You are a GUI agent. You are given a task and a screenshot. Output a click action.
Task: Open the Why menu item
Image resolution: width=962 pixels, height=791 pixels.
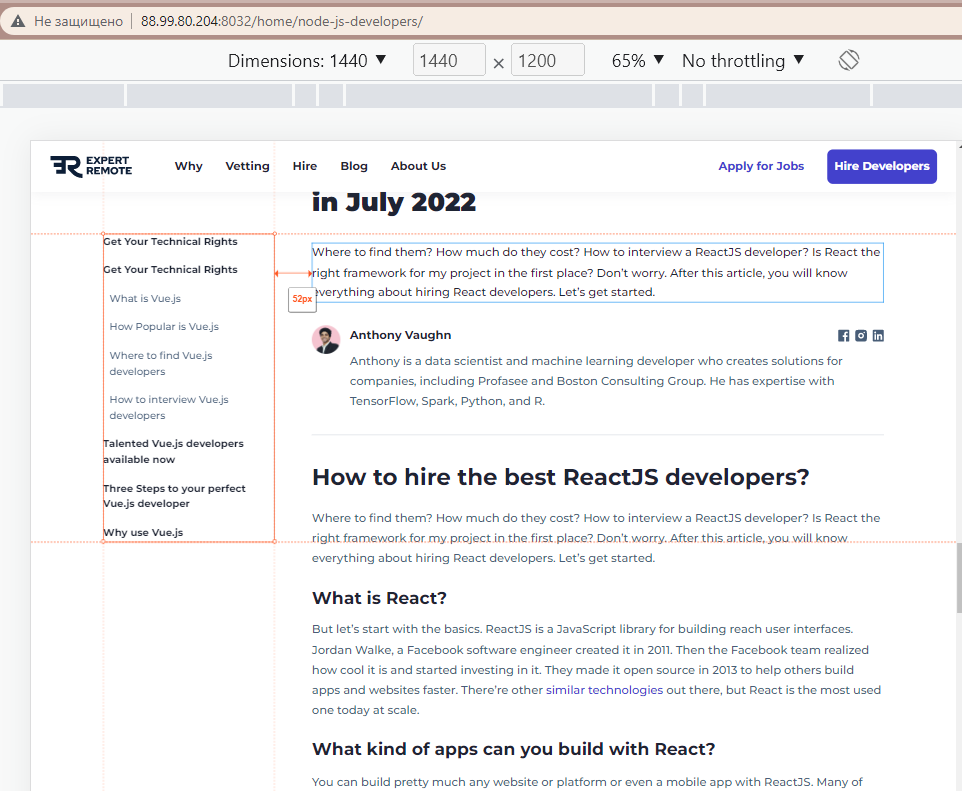pyautogui.click(x=188, y=166)
